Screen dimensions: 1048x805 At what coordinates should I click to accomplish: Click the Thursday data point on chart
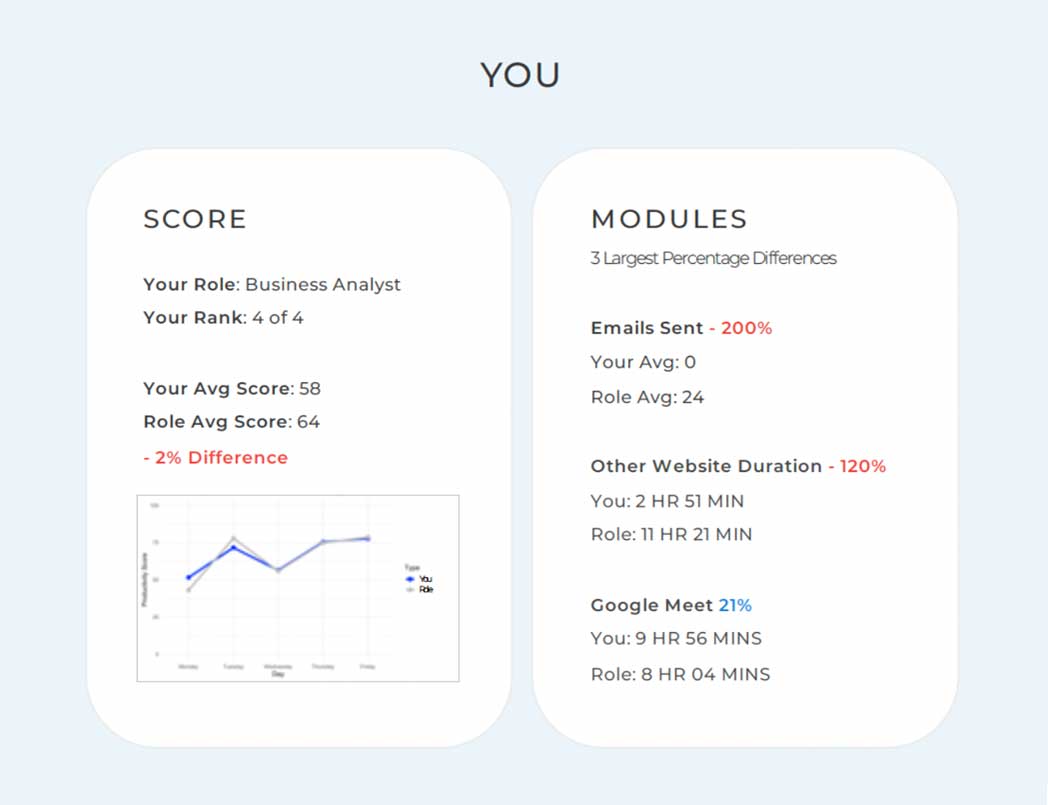pyautogui.click(x=323, y=542)
